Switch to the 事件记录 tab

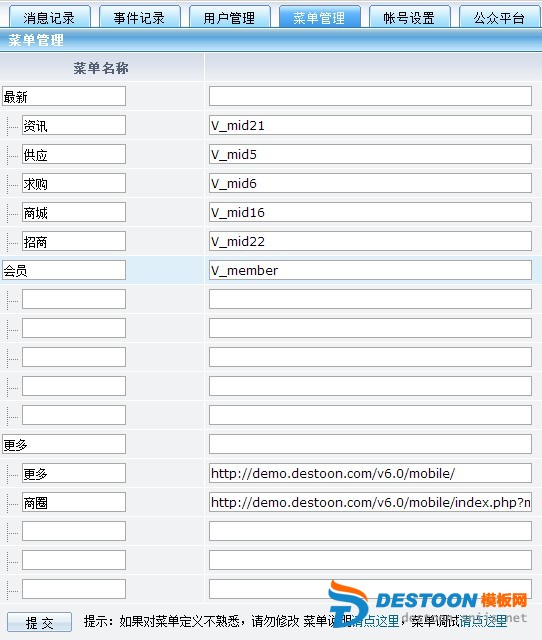tap(140, 17)
